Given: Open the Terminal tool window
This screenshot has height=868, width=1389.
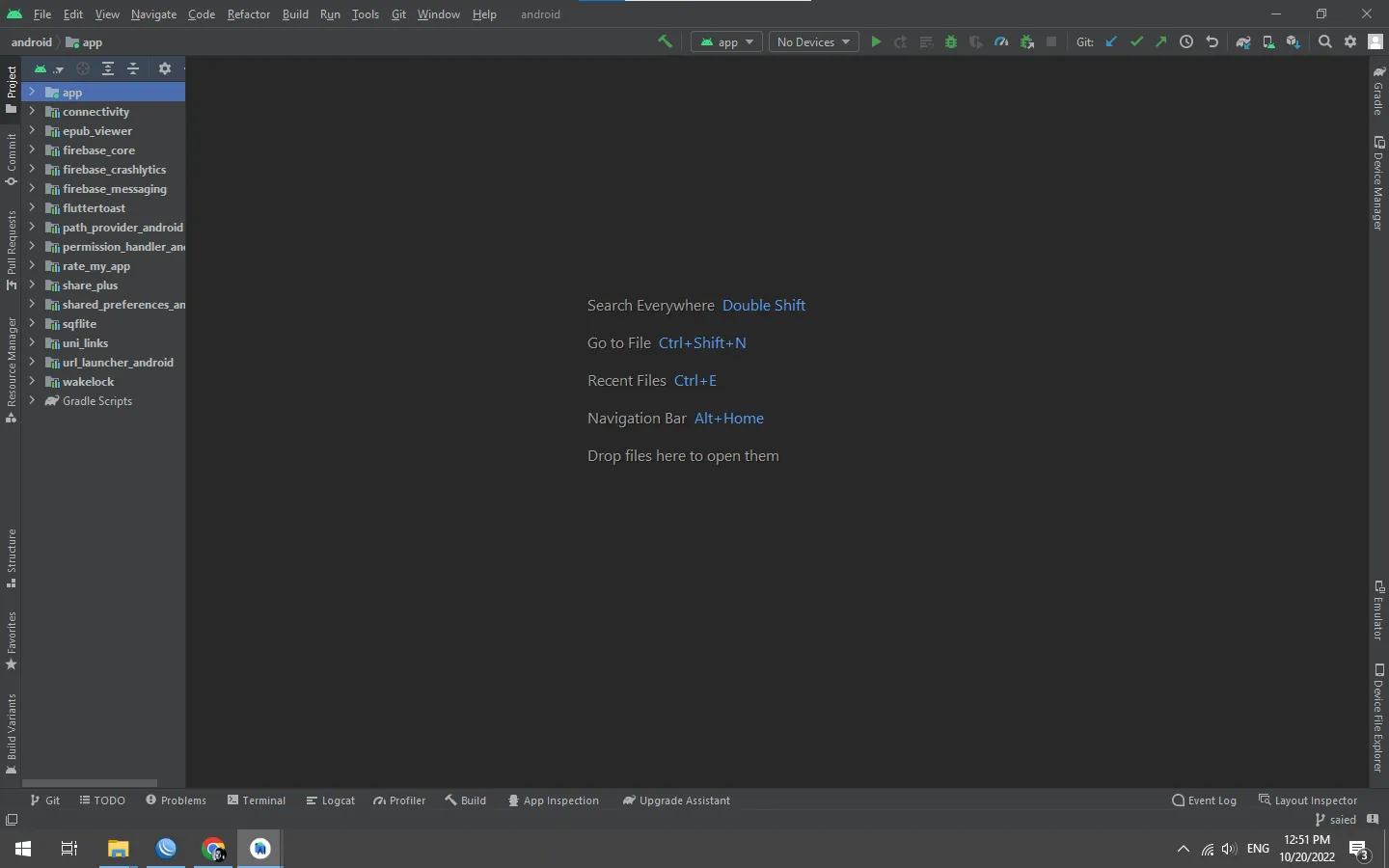Looking at the screenshot, I should point(257,800).
